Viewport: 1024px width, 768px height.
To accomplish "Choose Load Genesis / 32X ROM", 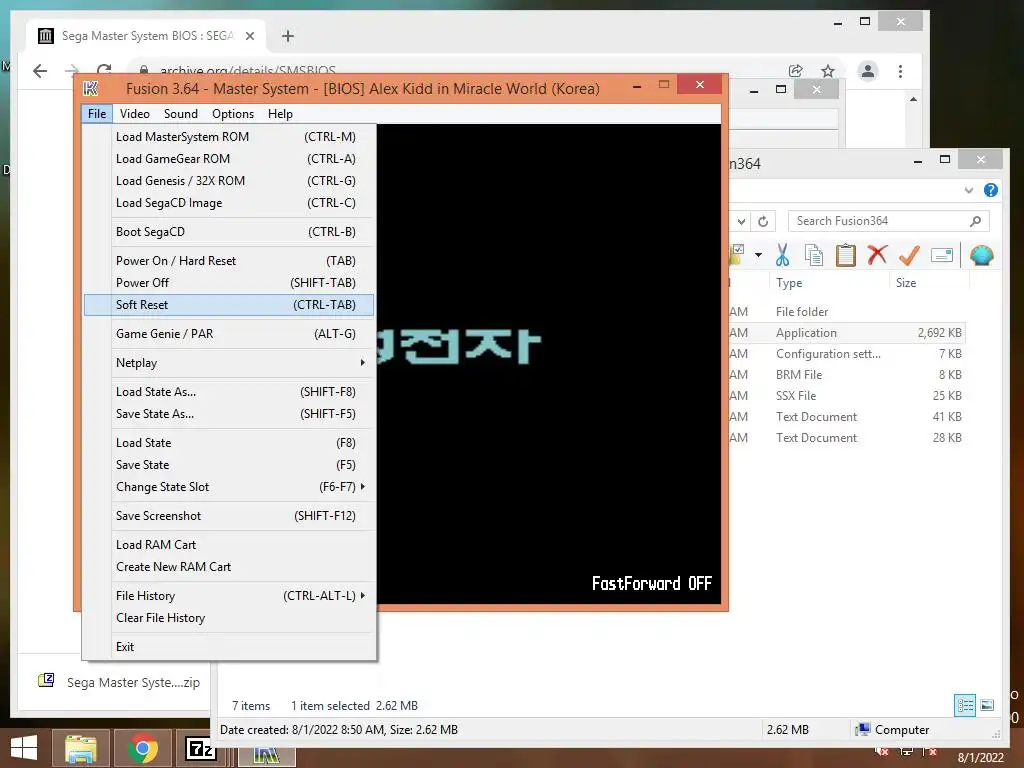I will tap(229, 181).
